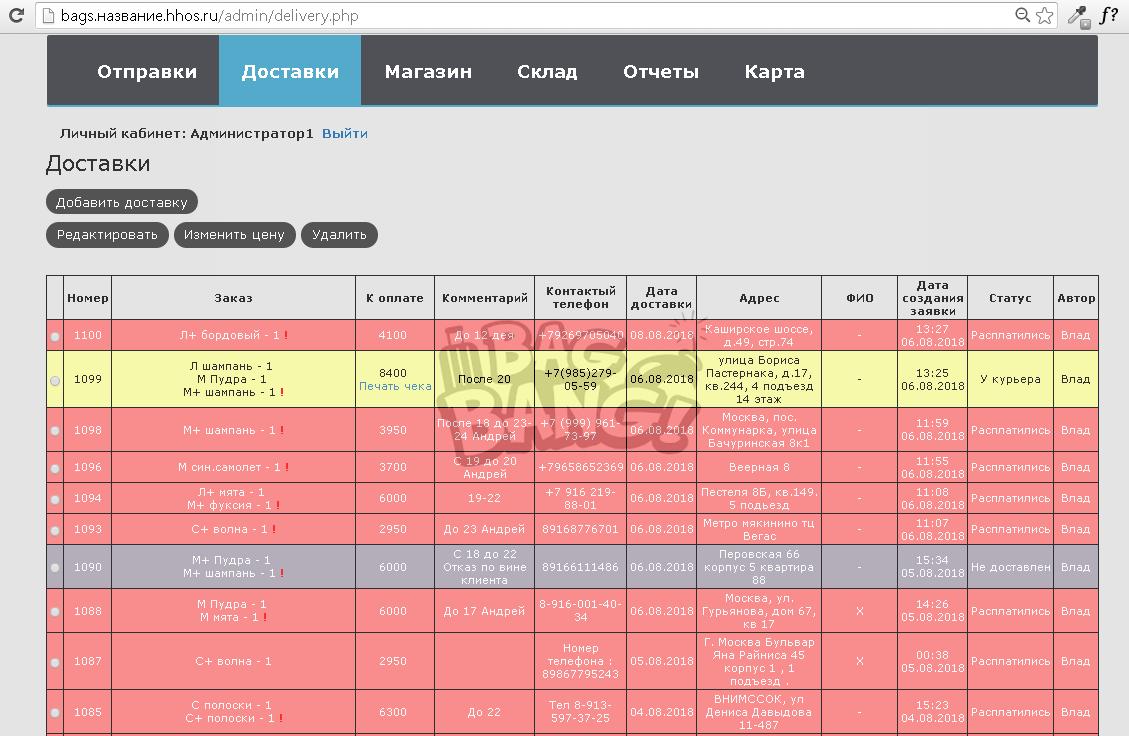
Task: Click the Добавить доставку button
Action: tap(122, 202)
